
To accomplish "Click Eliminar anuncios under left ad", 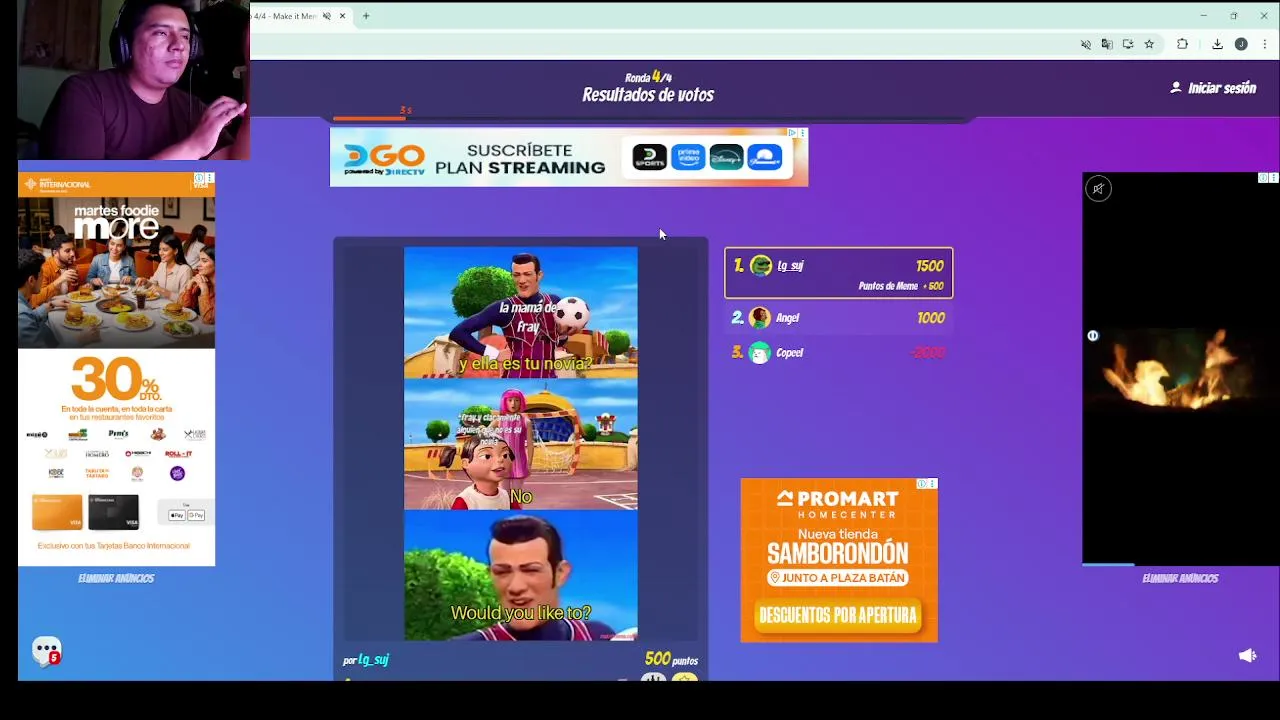I will click(116, 578).
